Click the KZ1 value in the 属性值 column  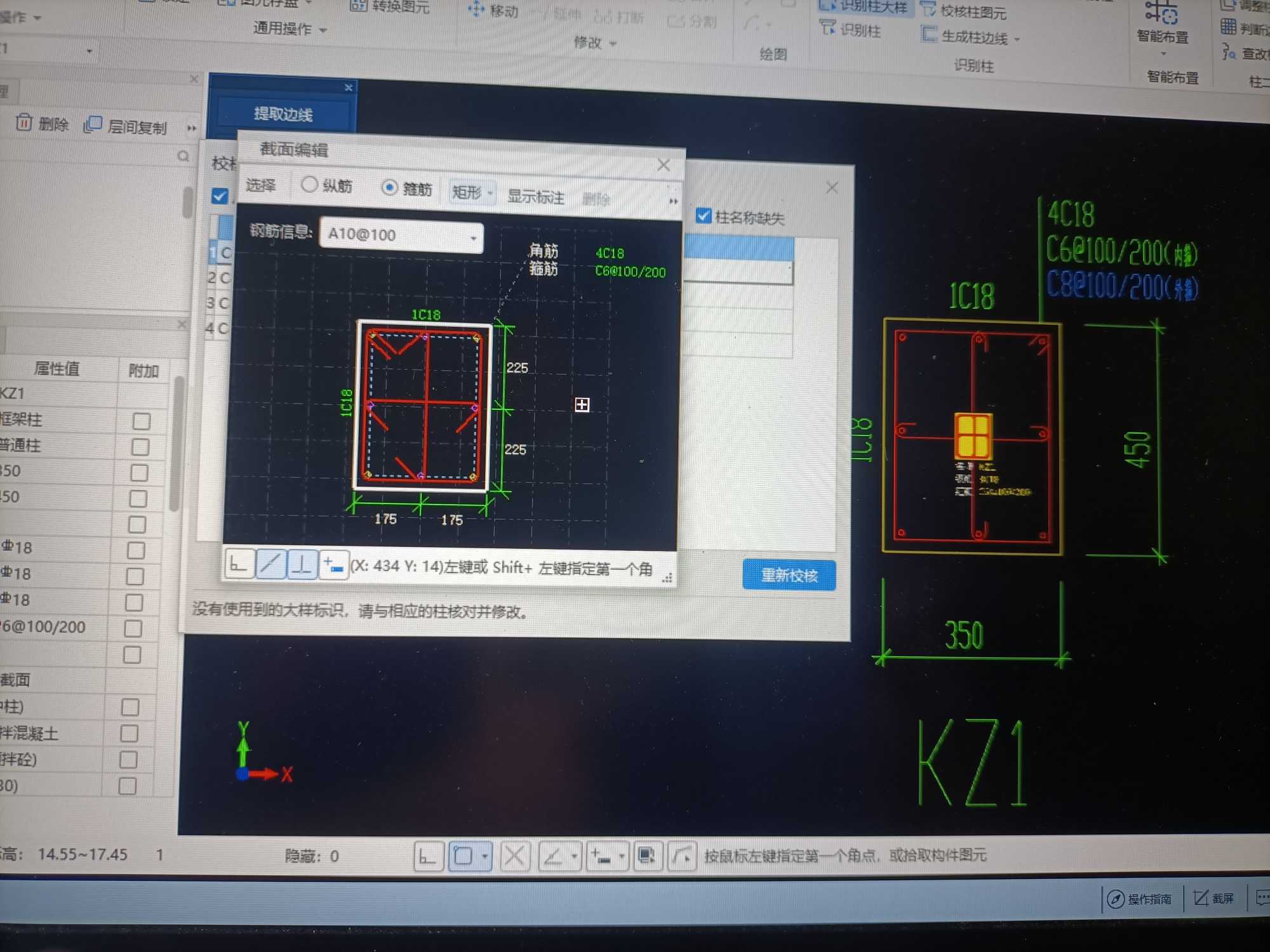pyautogui.click(x=13, y=393)
